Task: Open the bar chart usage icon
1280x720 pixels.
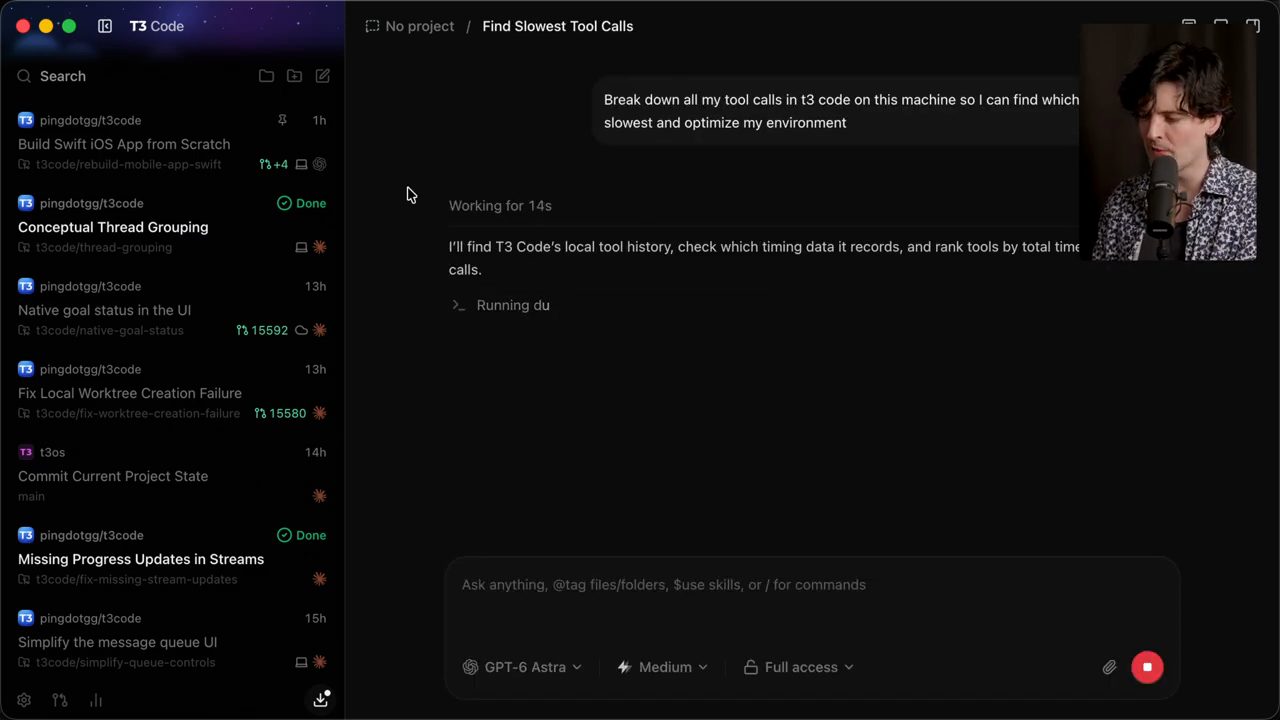Action: [x=96, y=700]
